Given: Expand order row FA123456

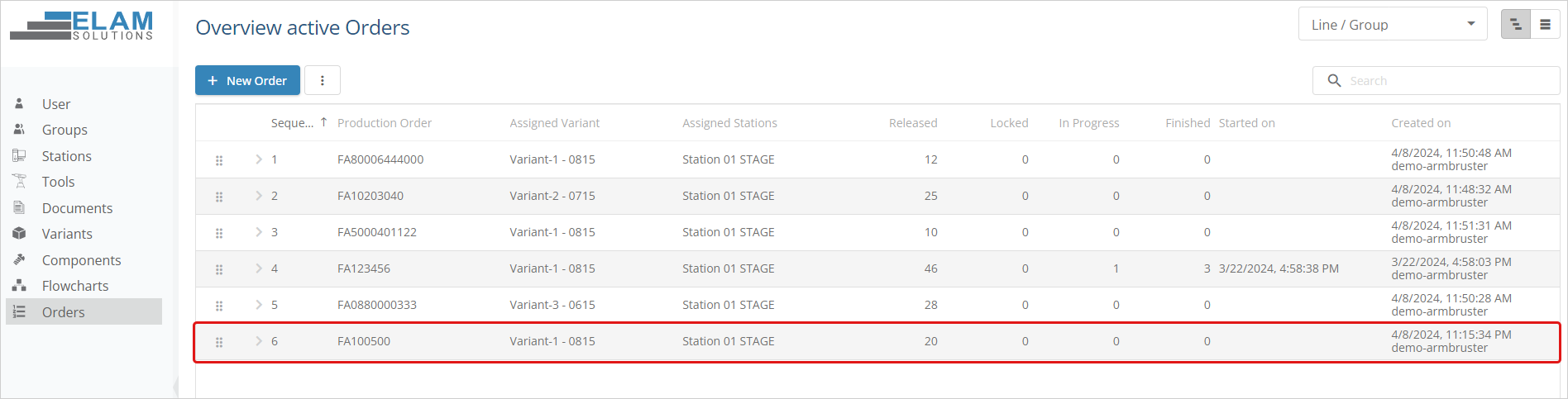Looking at the screenshot, I should pyautogui.click(x=259, y=268).
